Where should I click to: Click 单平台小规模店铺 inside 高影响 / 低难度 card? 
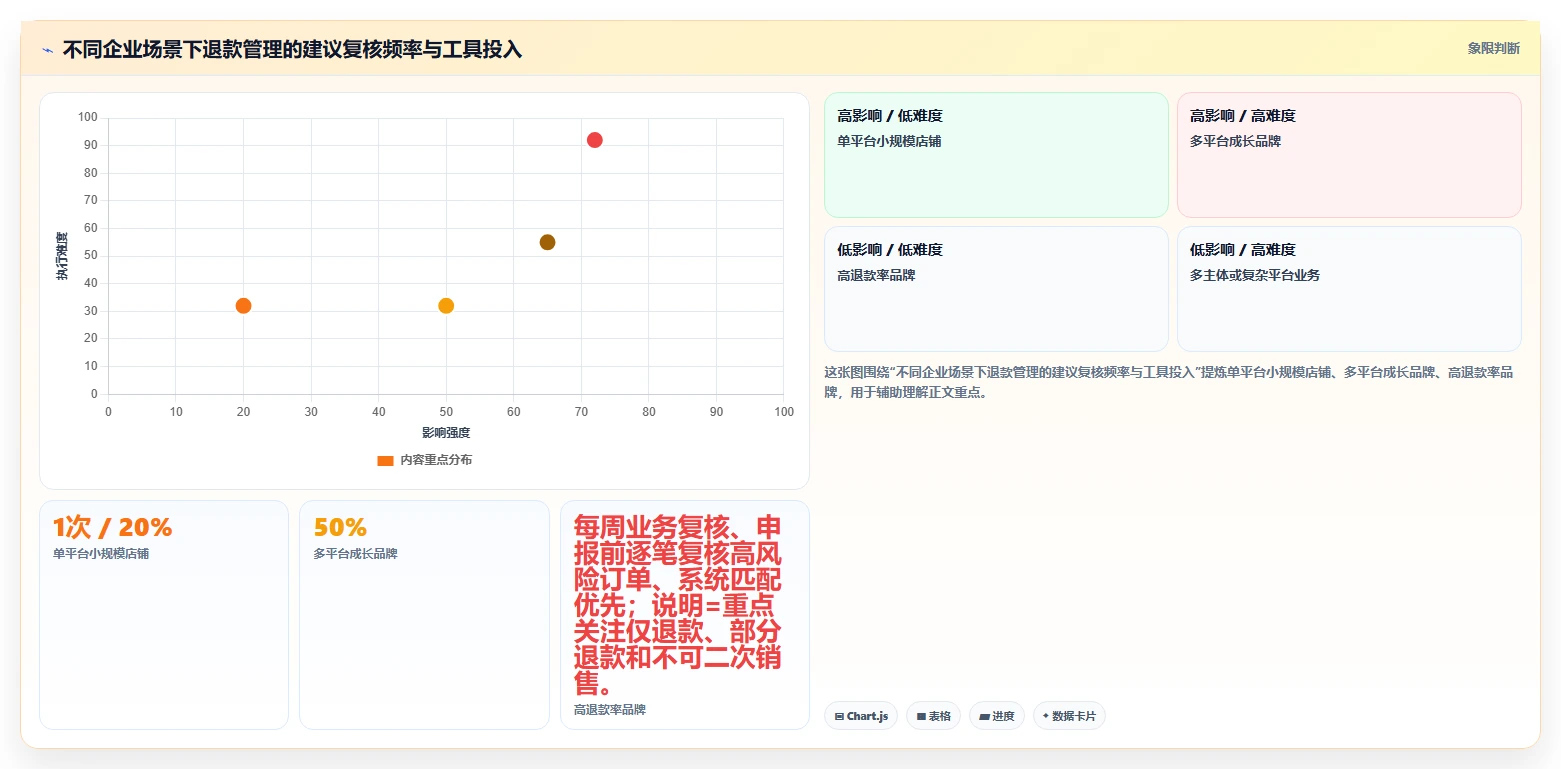889,141
